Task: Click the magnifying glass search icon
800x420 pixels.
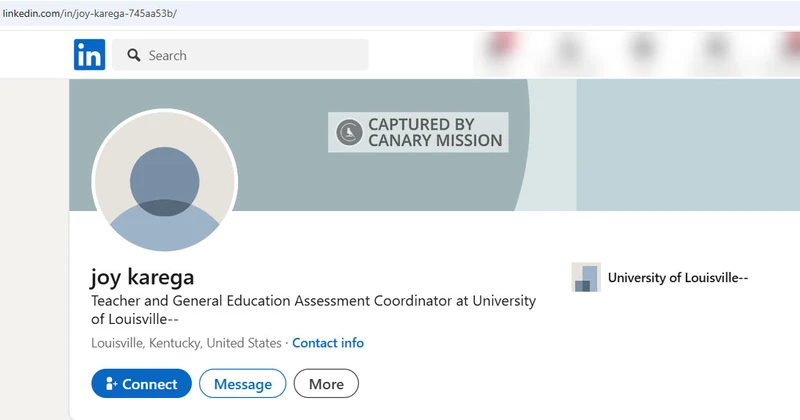Action: tap(134, 55)
